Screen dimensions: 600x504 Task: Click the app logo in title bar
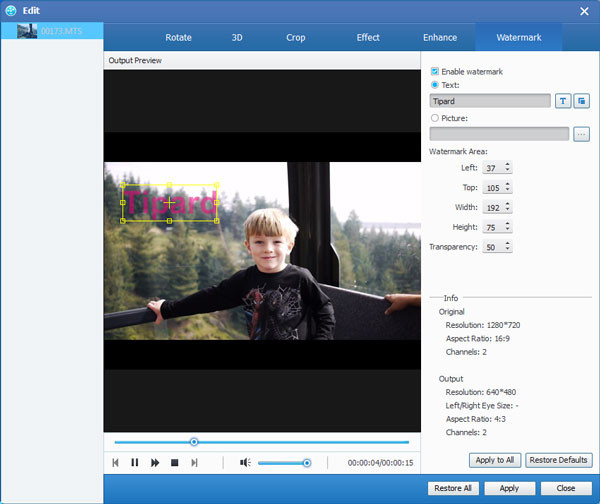[11, 11]
